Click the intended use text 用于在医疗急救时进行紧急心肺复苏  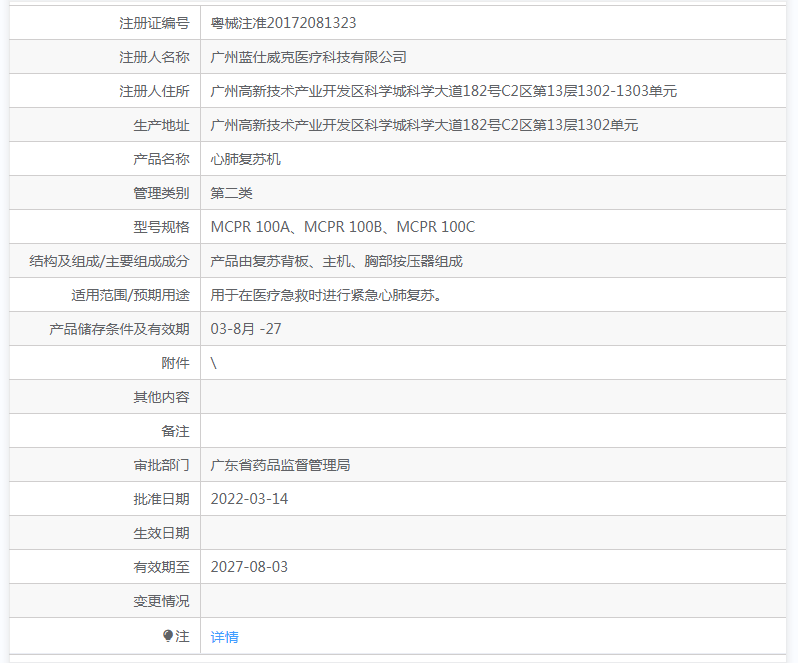click(327, 295)
